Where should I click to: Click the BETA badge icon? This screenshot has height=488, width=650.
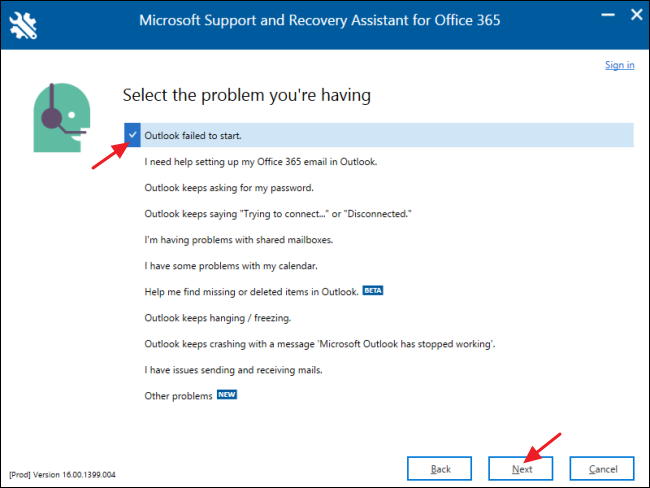pyautogui.click(x=372, y=290)
